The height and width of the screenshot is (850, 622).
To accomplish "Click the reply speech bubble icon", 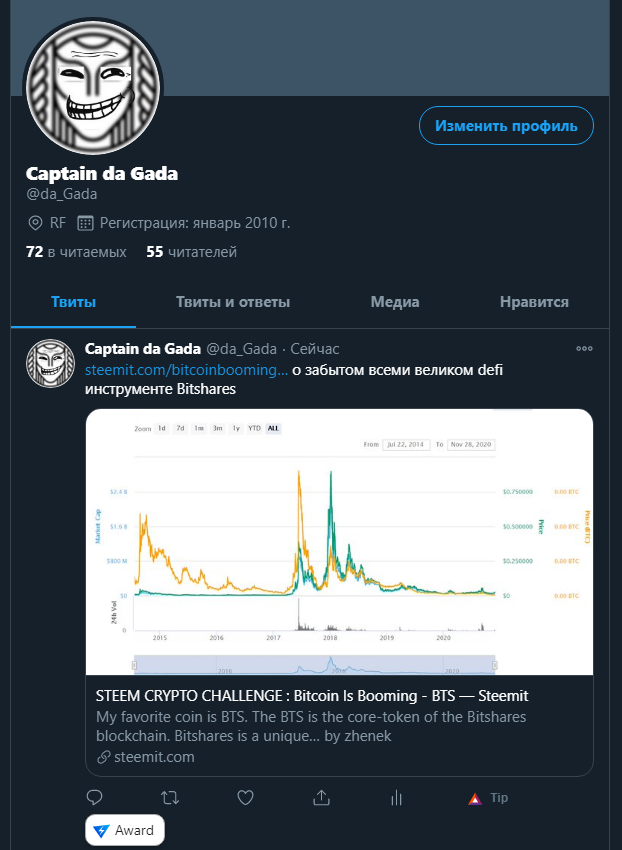I will (95, 797).
